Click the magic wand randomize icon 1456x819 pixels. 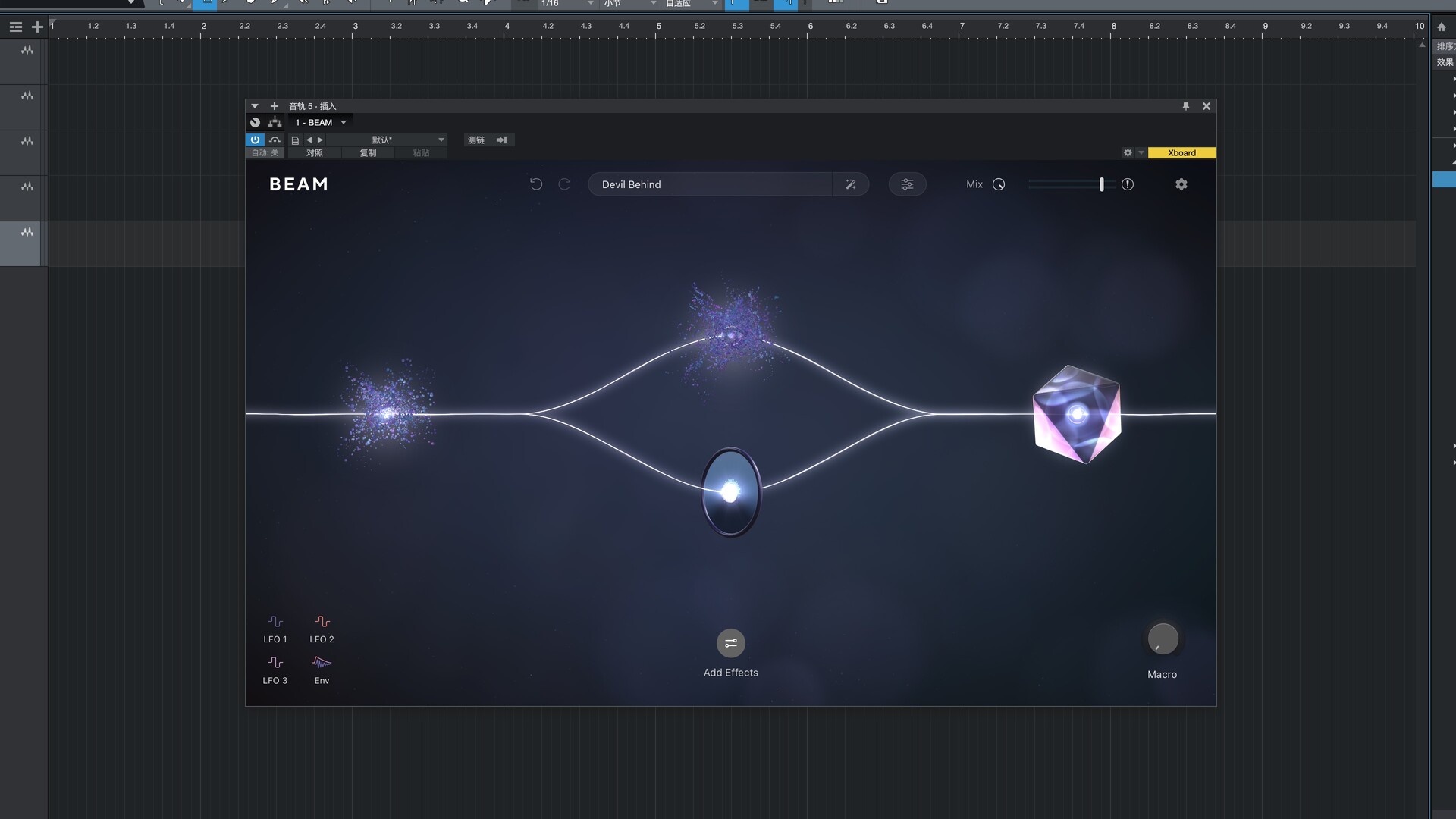point(851,184)
